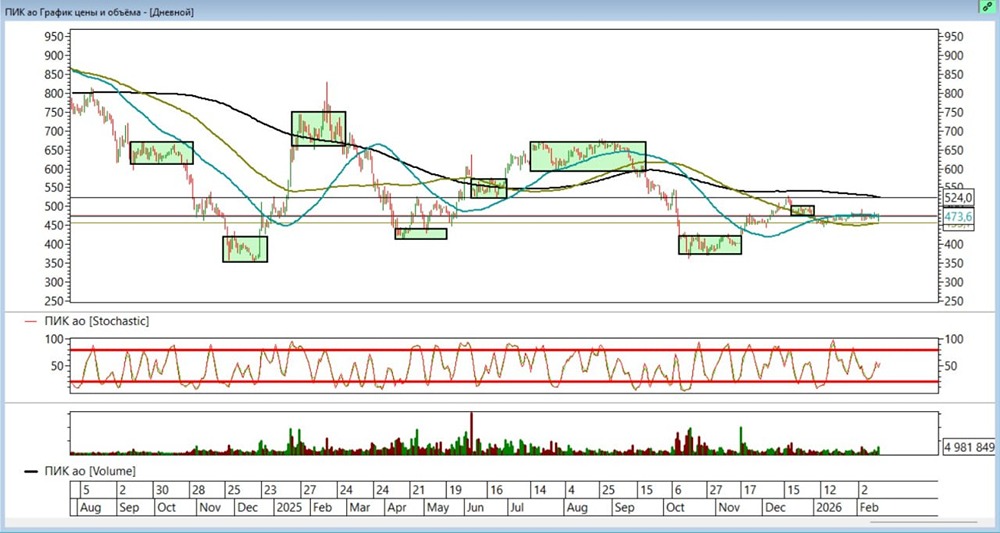Select the 473,6 current price label
Screen dimensions: 1000x533
pyautogui.click(x=957, y=217)
